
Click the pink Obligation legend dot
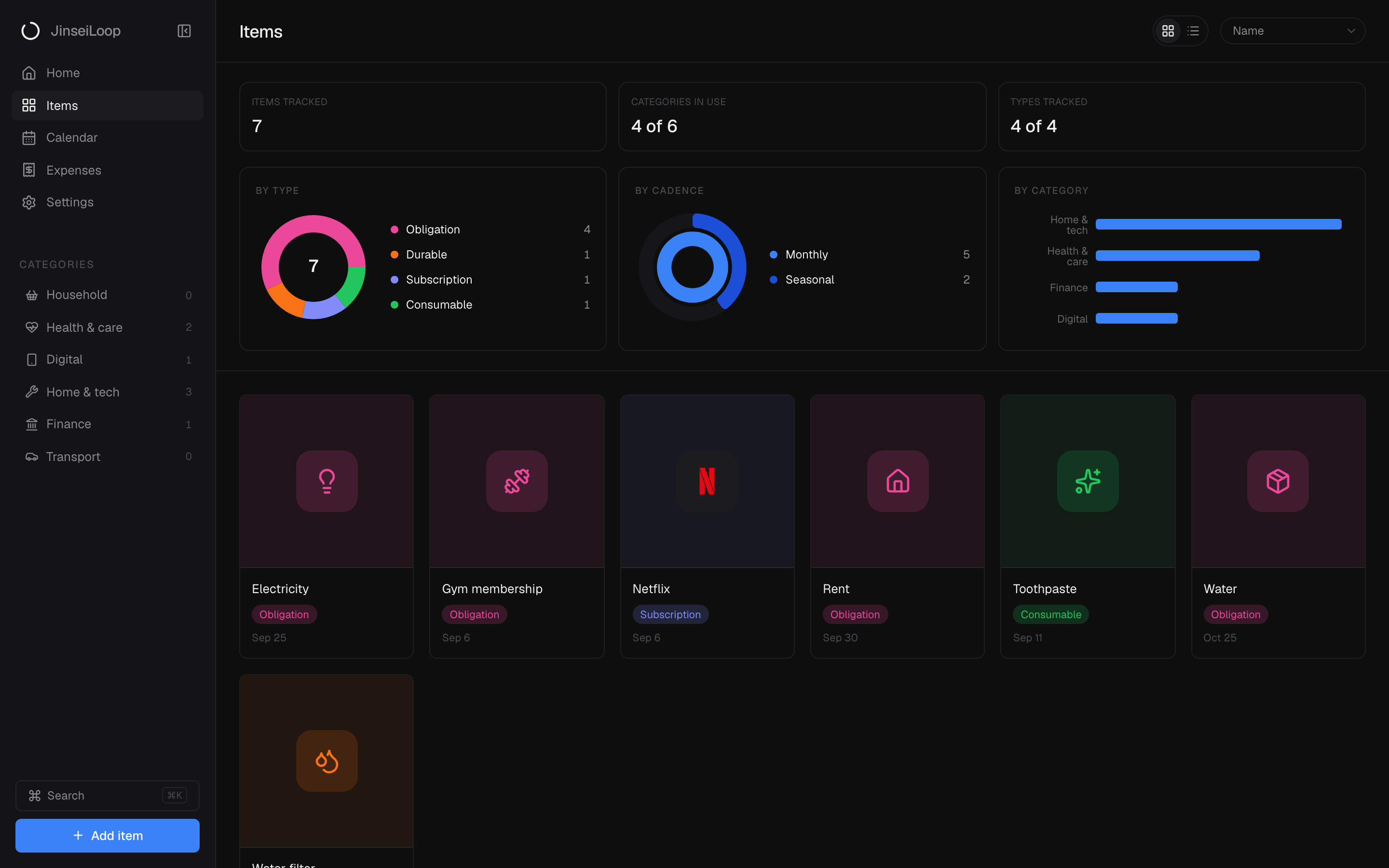pyautogui.click(x=395, y=230)
